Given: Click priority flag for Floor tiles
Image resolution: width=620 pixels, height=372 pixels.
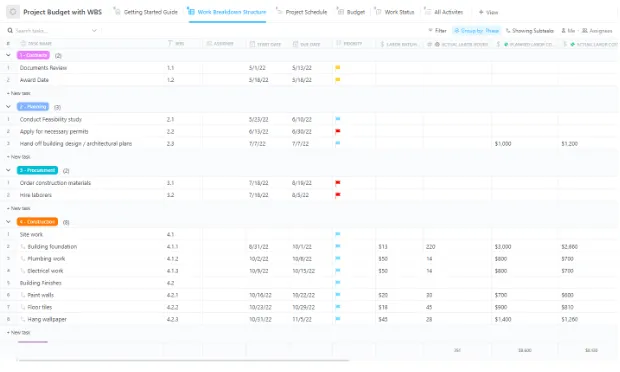Looking at the screenshot, I should [338, 307].
